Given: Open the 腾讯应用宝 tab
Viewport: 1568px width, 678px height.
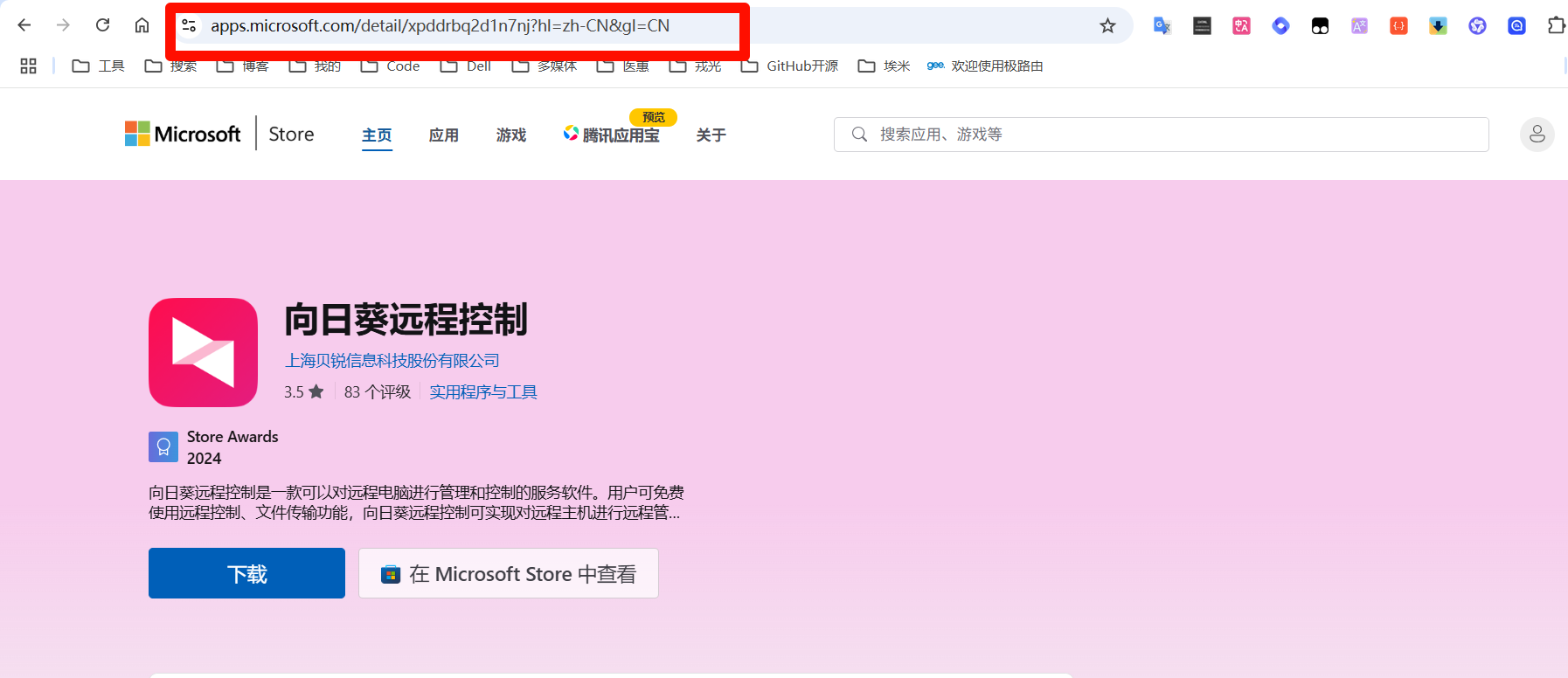Looking at the screenshot, I should pyautogui.click(x=612, y=135).
